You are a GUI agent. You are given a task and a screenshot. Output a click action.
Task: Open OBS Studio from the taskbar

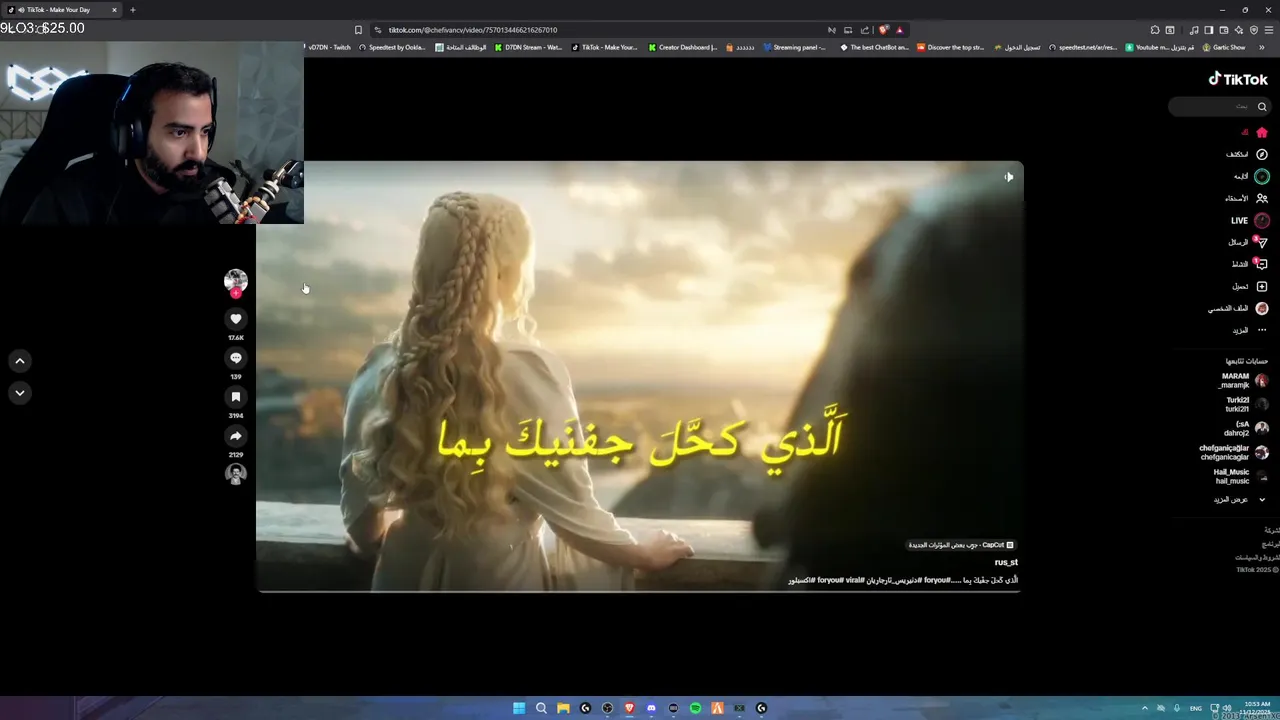[607, 708]
